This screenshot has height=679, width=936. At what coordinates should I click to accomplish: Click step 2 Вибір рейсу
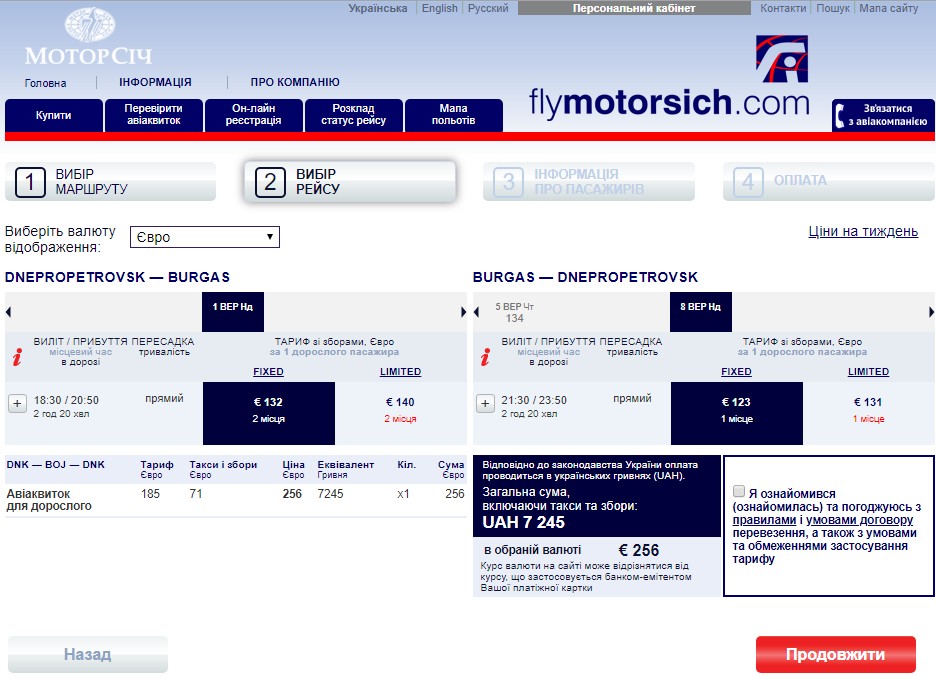pos(350,182)
